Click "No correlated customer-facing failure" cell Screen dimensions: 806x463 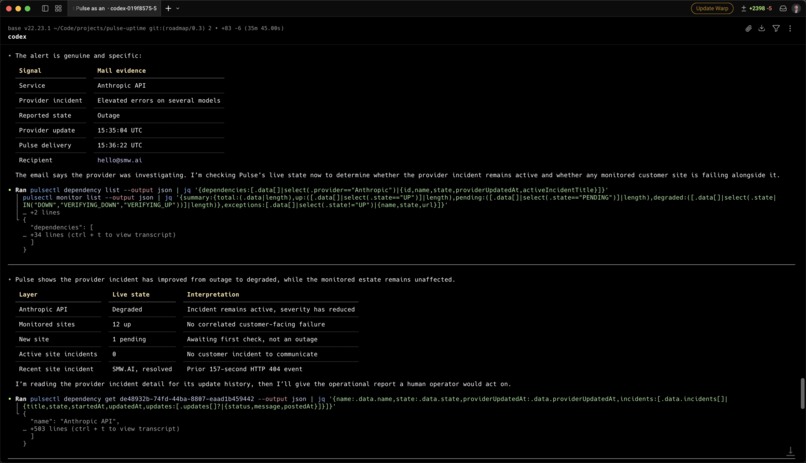(x=256, y=324)
